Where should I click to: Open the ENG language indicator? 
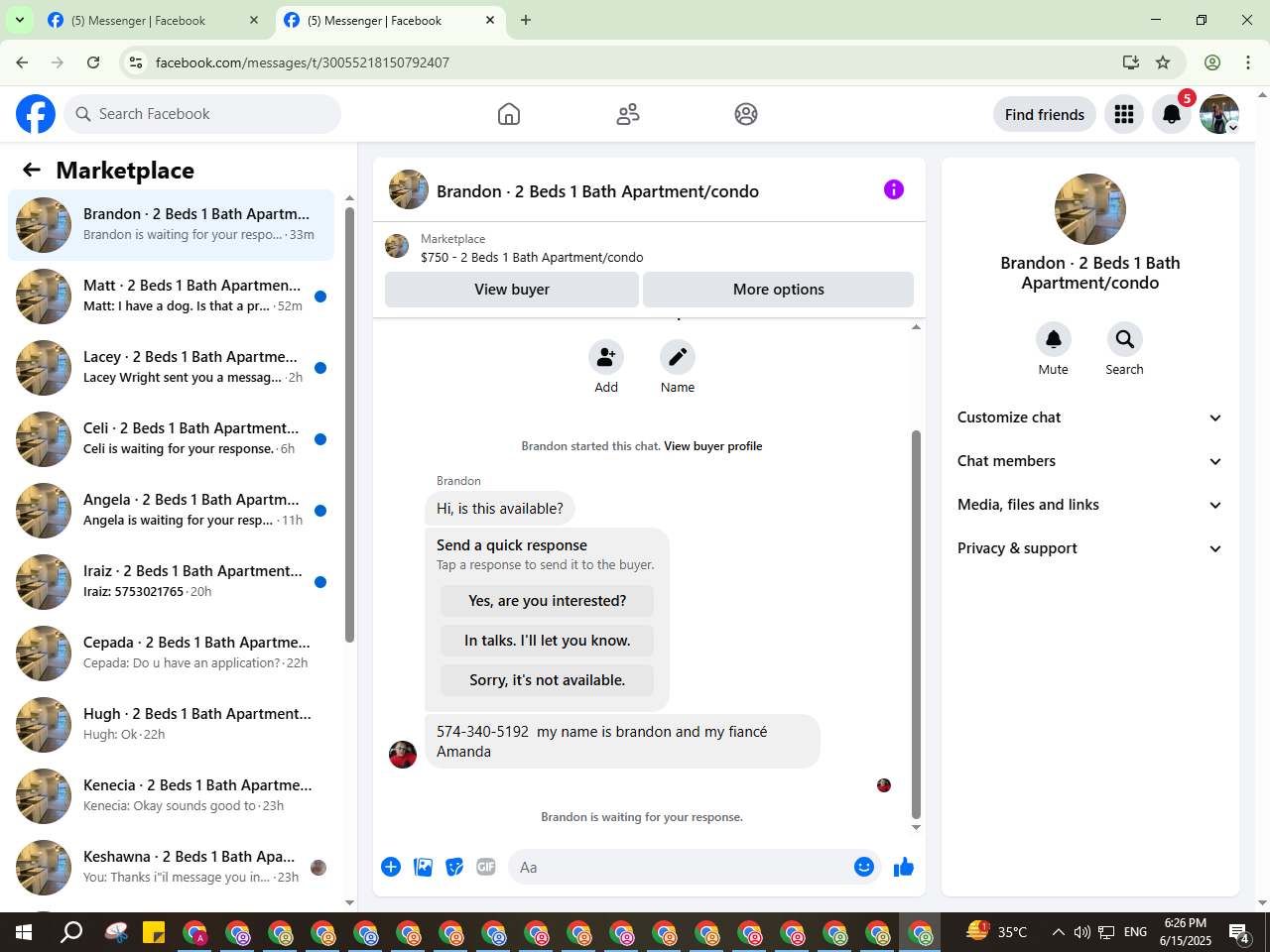pos(1136,932)
